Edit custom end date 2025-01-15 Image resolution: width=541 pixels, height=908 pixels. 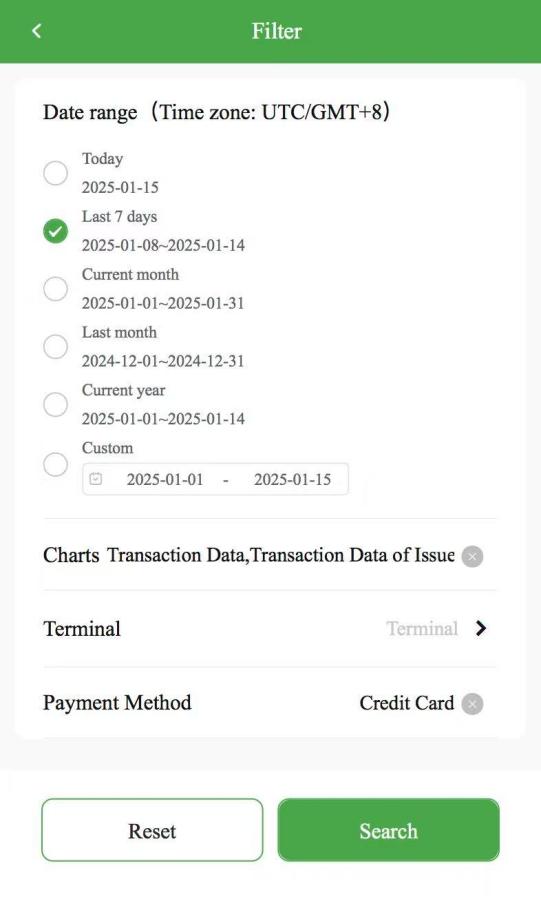pyautogui.click(x=293, y=479)
